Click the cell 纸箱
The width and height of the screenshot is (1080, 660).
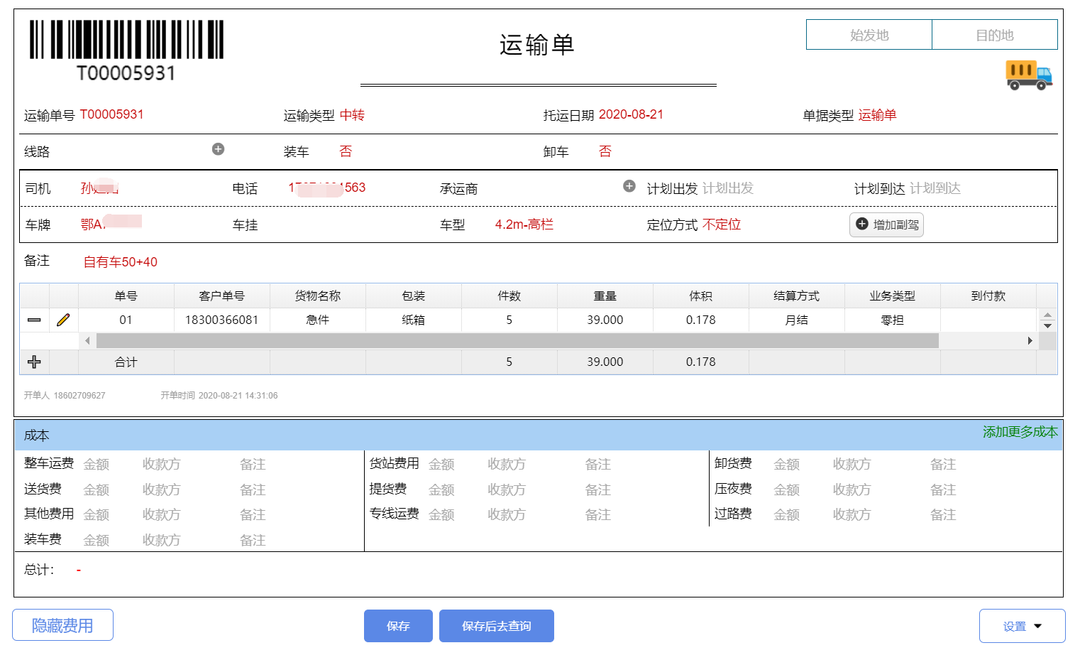[413, 320]
